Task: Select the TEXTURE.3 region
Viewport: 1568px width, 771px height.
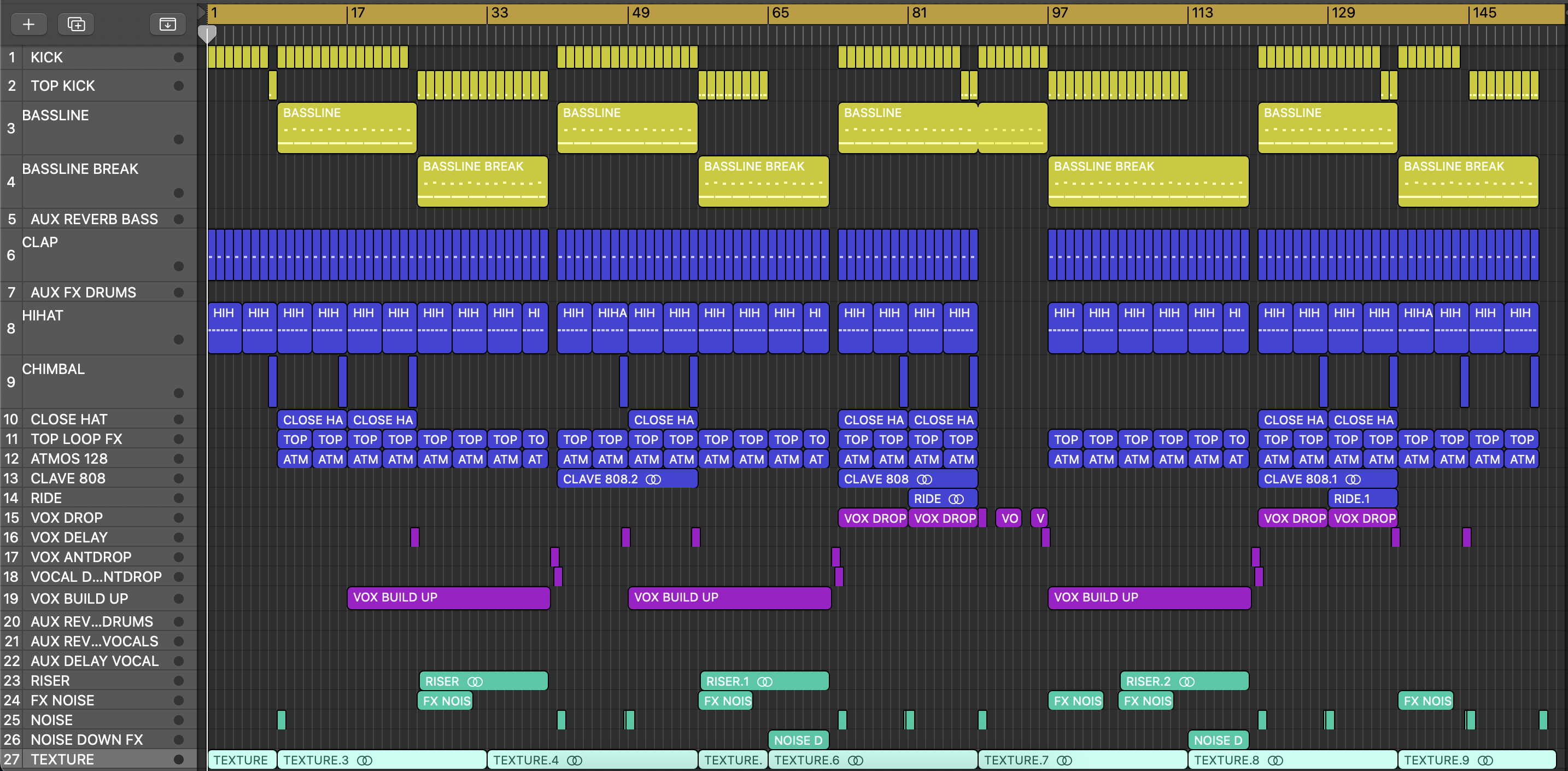Action: pos(382,760)
